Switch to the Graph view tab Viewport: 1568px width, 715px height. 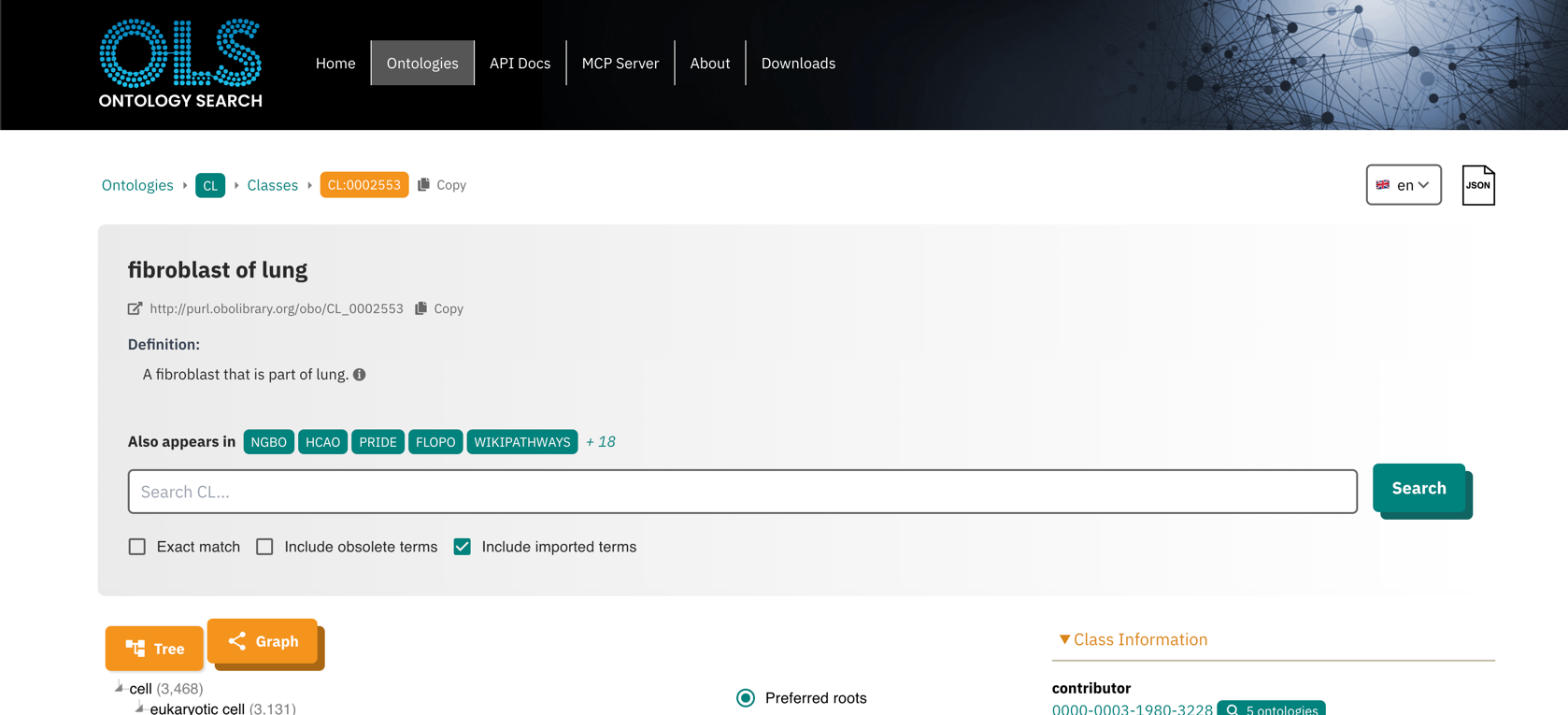click(264, 641)
